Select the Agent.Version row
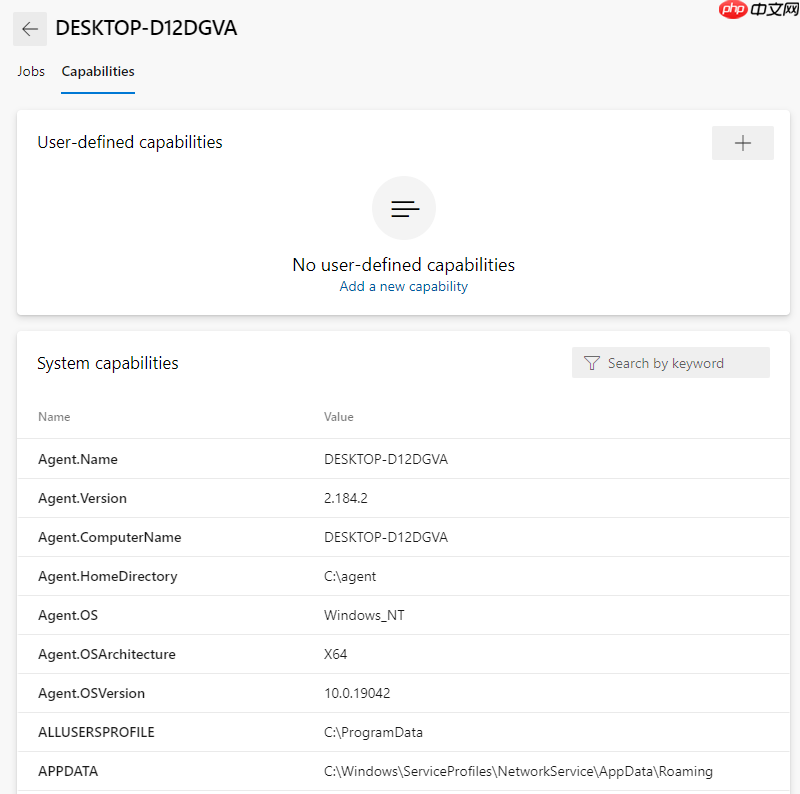This screenshot has height=794, width=800. click(82, 498)
